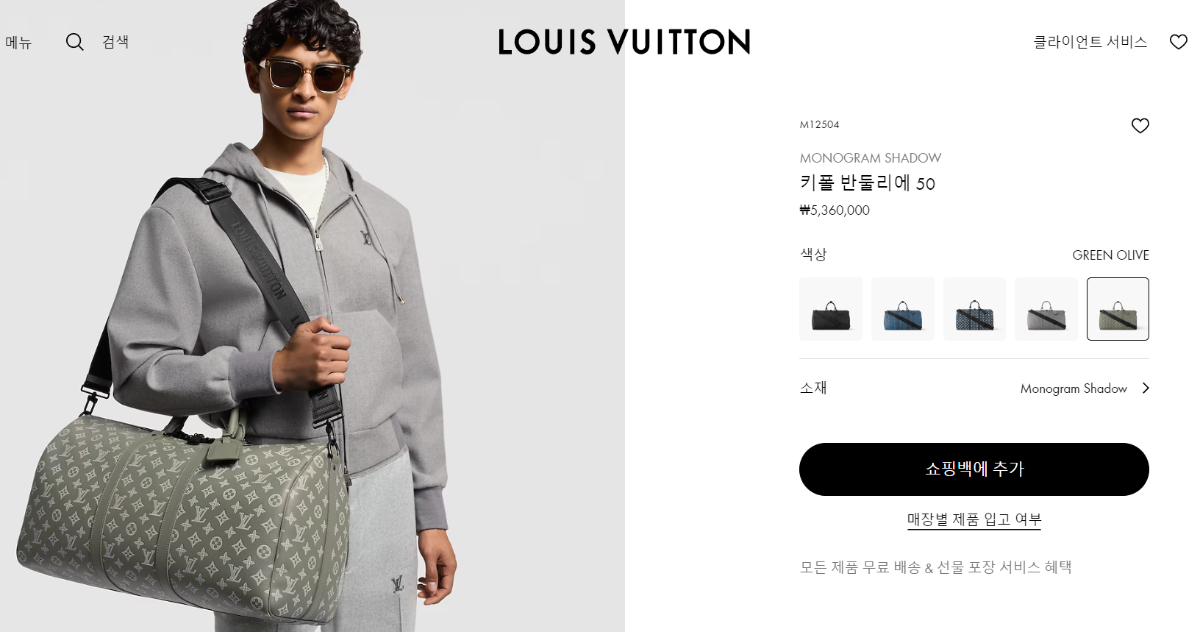
Task: Open 클라이언트 서비스 link
Action: [x=1090, y=42]
